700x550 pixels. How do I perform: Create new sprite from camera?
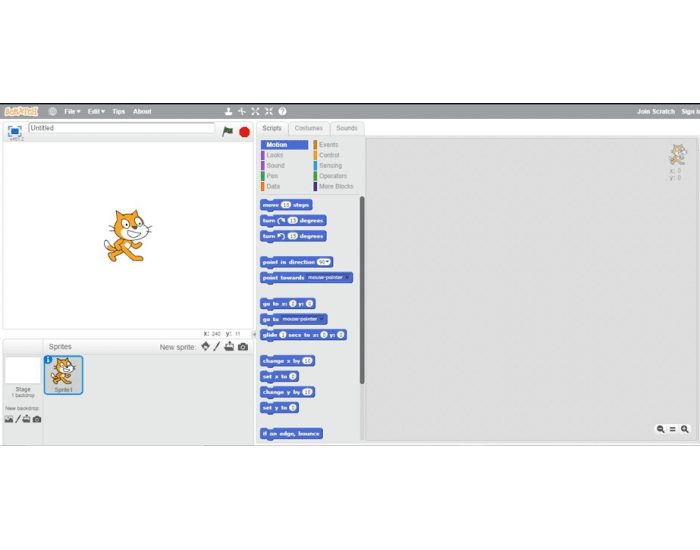(243, 346)
